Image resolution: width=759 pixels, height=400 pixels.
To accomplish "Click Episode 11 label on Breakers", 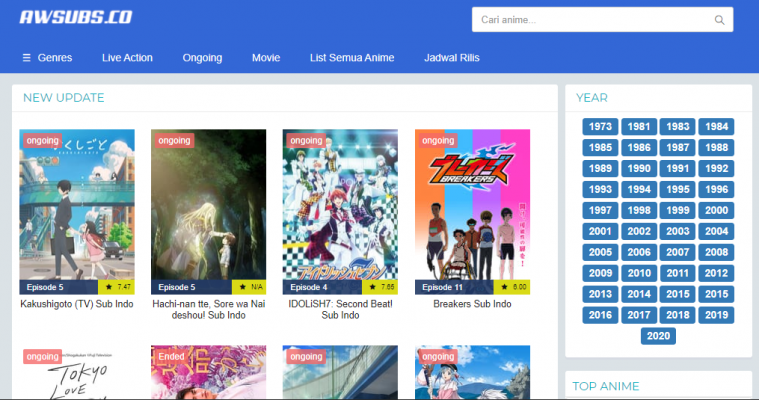I will pos(442,287).
